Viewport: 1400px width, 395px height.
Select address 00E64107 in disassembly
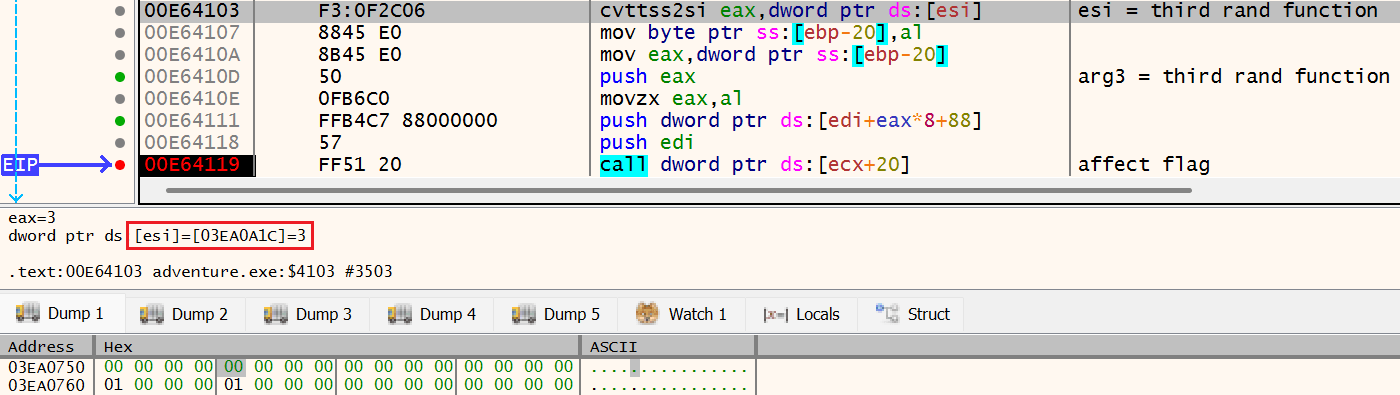tap(192, 33)
